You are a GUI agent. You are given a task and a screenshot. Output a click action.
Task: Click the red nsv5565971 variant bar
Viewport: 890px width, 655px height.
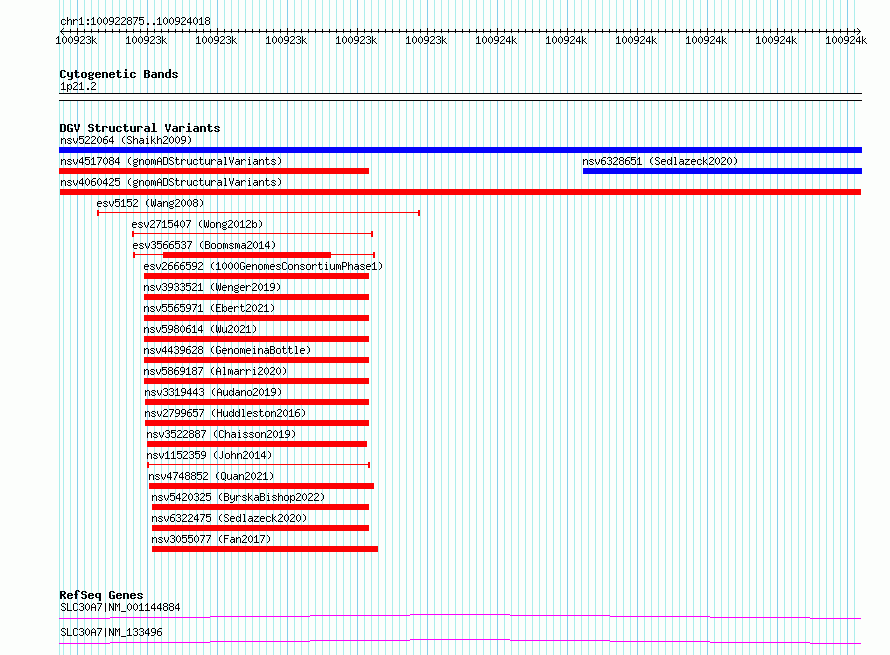coord(257,318)
